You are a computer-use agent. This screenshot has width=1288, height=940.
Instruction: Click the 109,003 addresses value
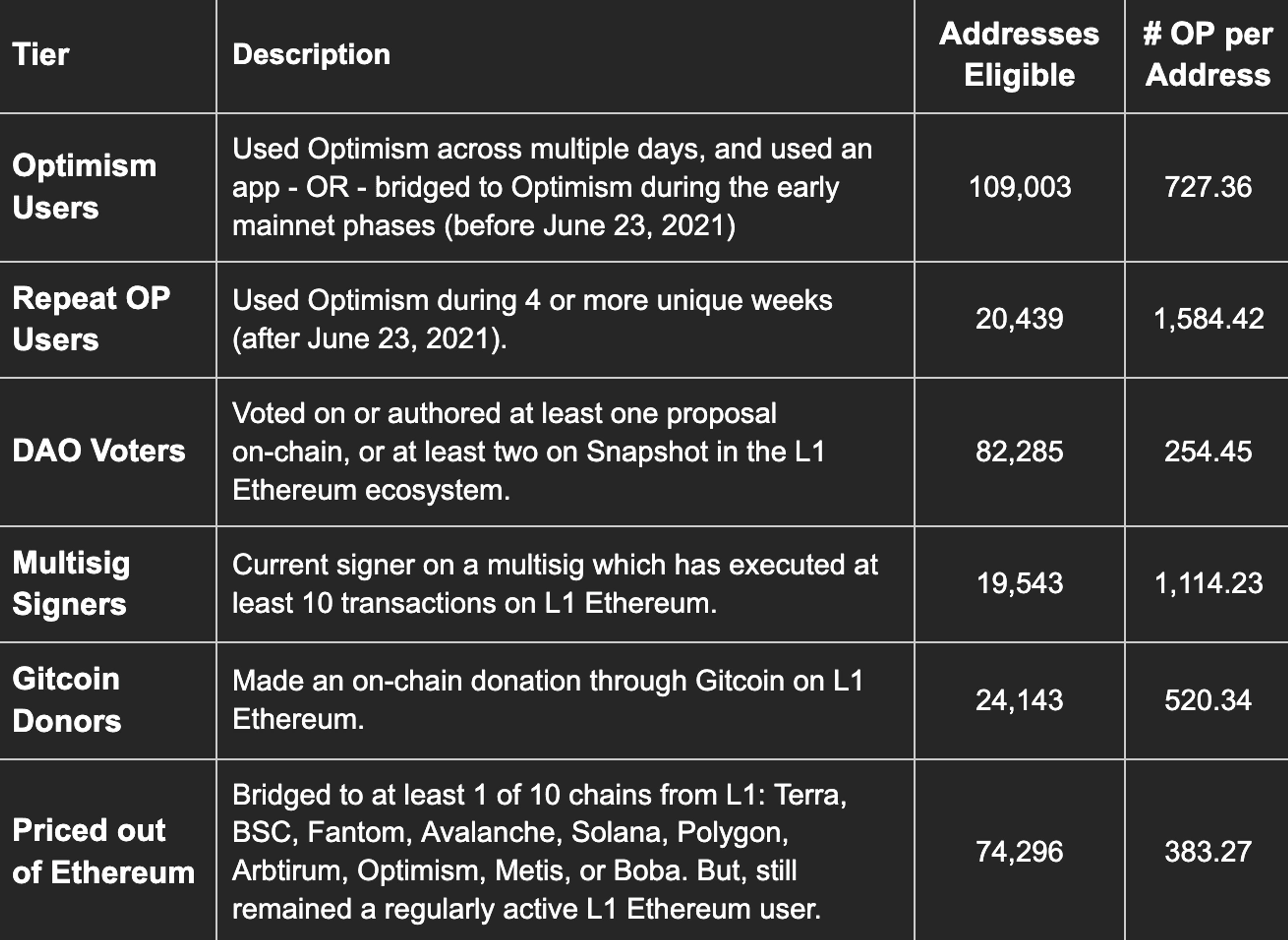(x=1019, y=187)
